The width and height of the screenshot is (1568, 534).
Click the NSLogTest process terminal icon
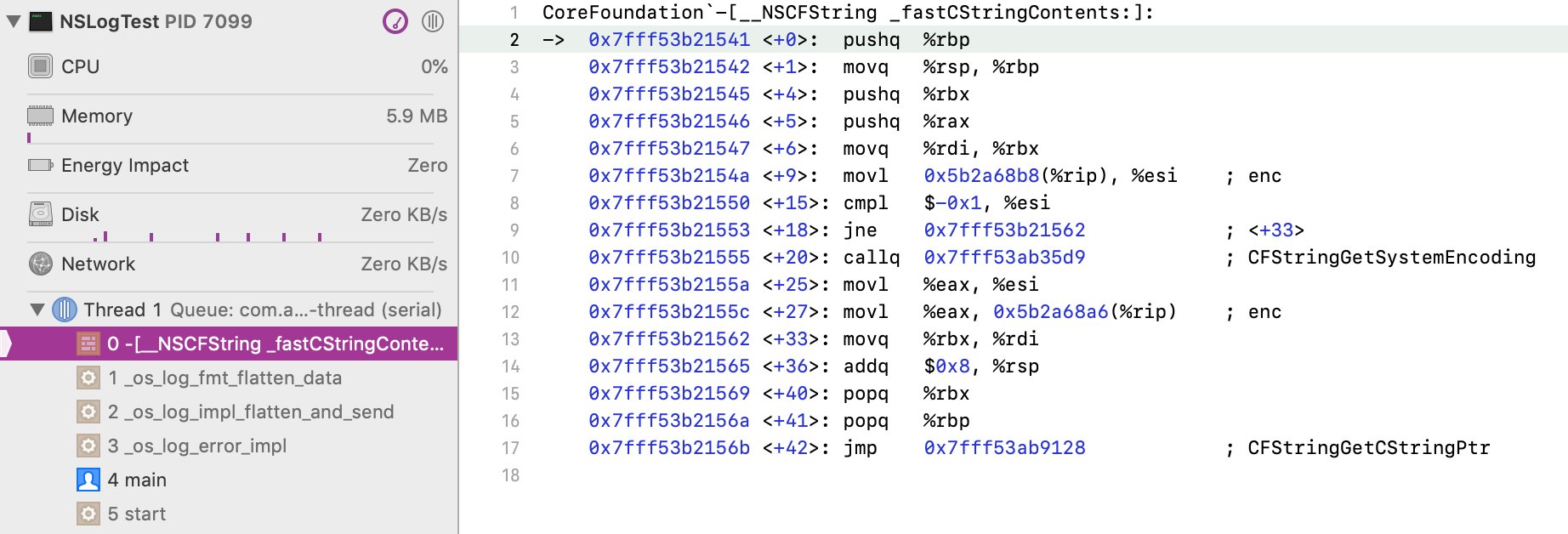tap(40, 21)
